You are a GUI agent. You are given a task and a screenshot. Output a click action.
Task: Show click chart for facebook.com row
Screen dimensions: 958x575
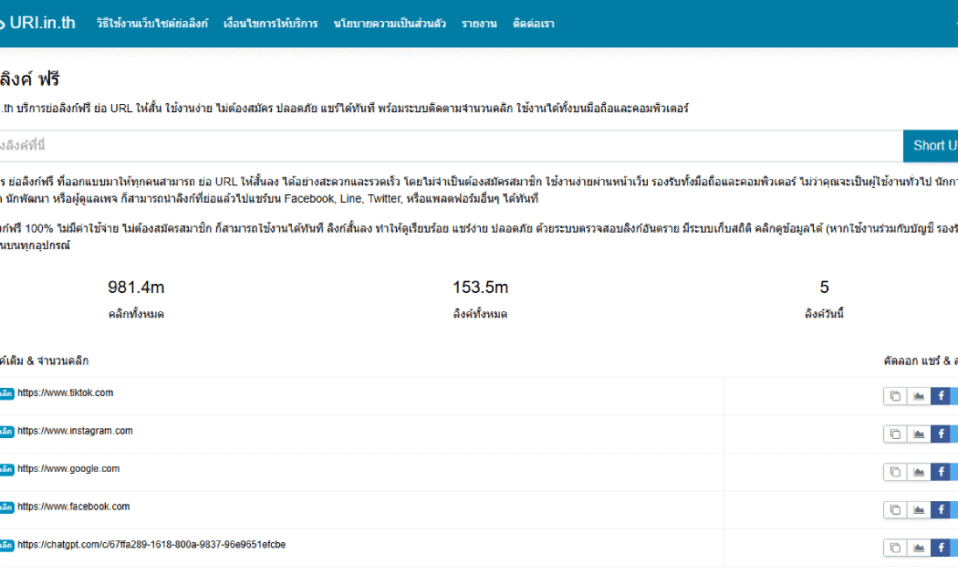pos(919,510)
